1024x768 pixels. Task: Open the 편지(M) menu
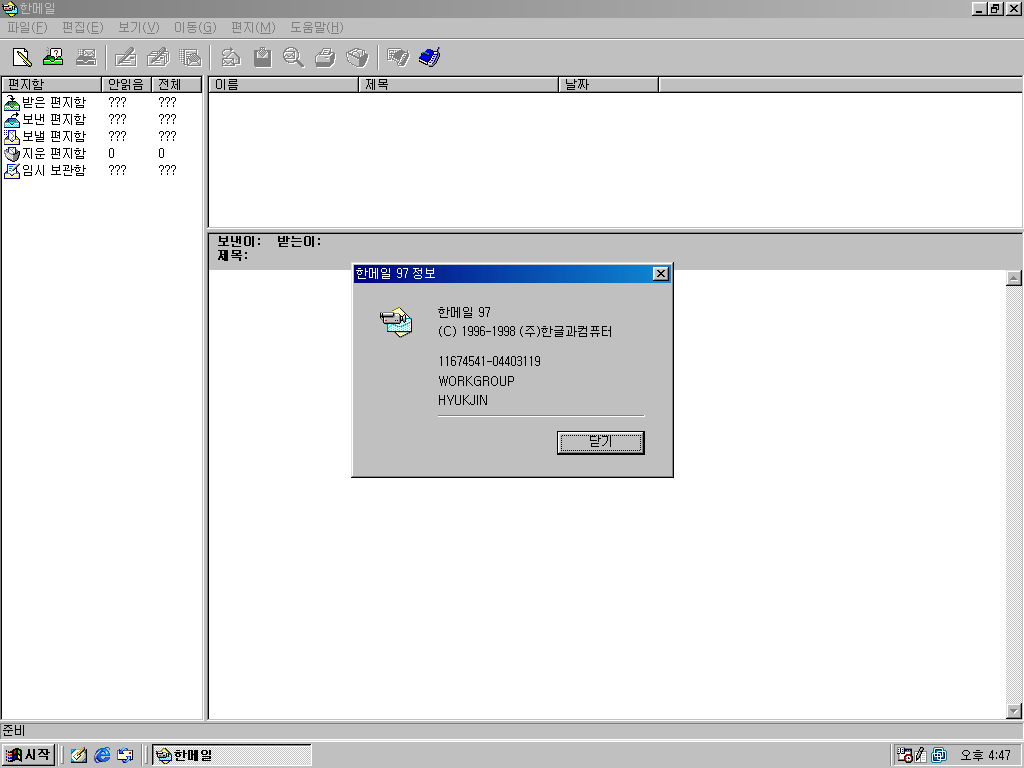click(x=253, y=27)
